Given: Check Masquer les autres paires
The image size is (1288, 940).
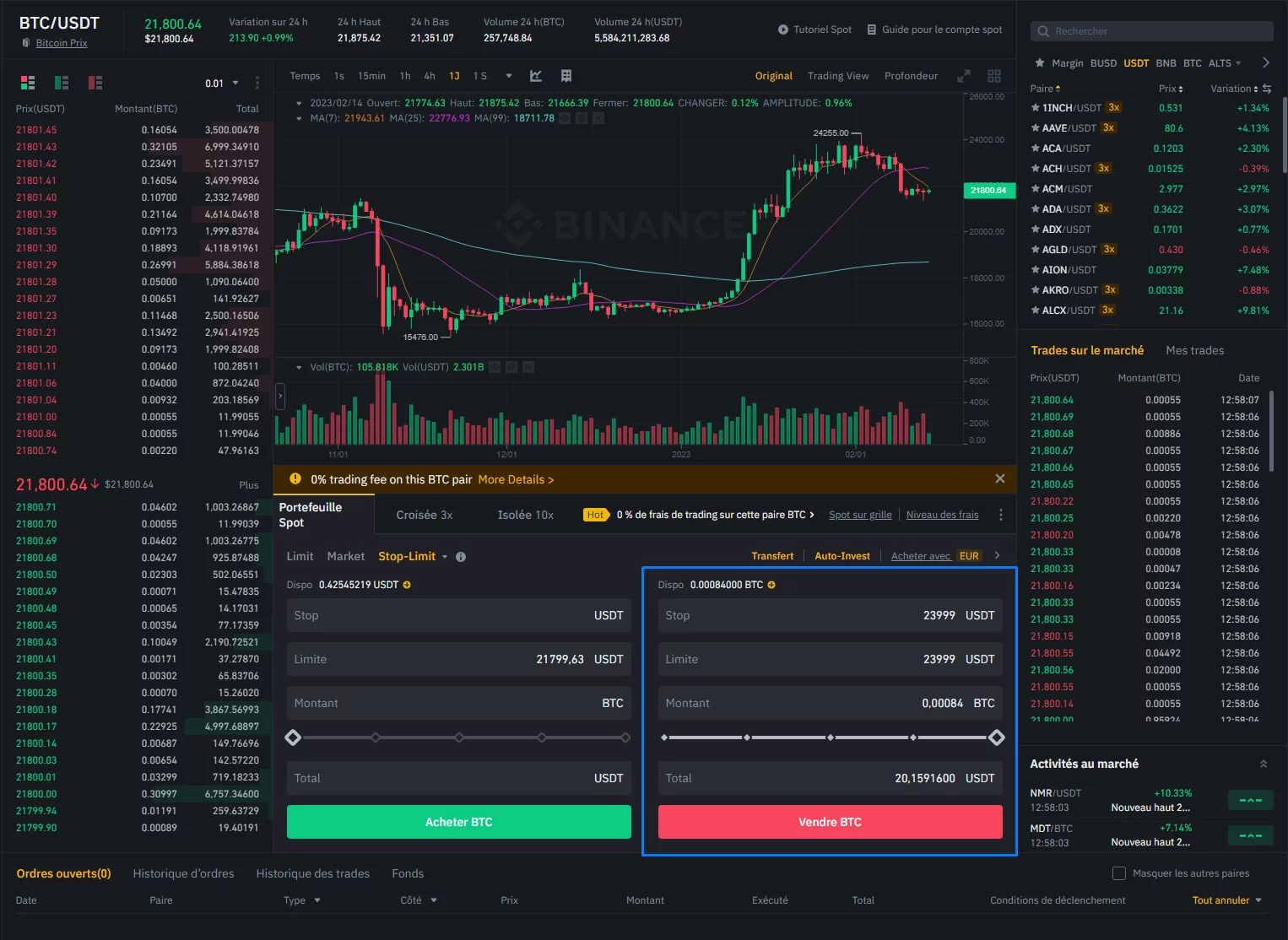Looking at the screenshot, I should 1119,873.
